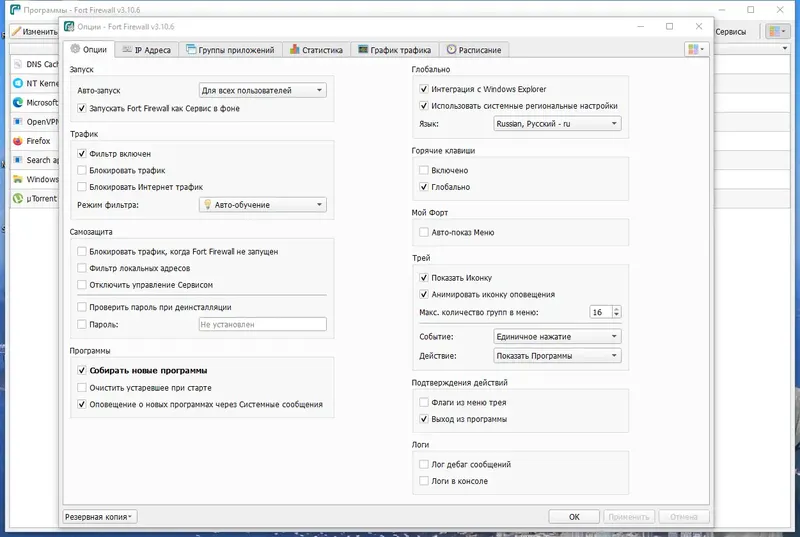The image size is (800, 537).
Task: Switch to the IP Адреса tab
Action: click(x=147, y=50)
